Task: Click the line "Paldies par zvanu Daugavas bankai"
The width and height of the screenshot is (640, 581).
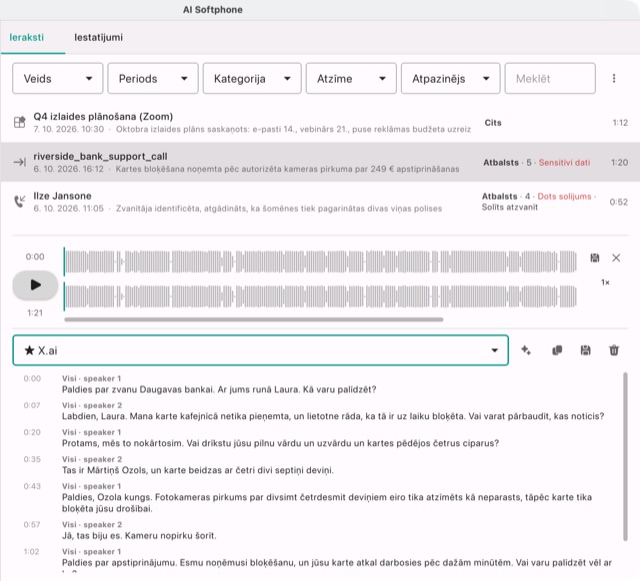Action: point(219,390)
